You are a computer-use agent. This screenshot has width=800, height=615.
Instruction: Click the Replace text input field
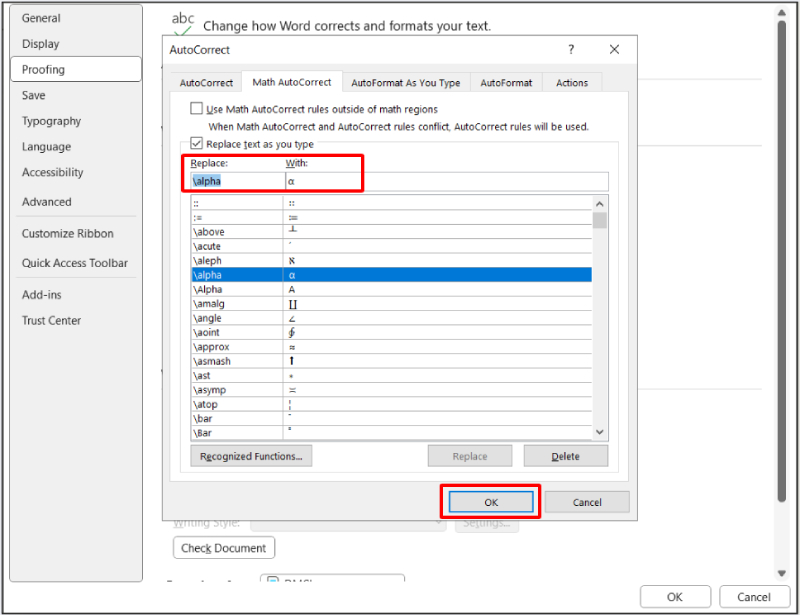236,181
